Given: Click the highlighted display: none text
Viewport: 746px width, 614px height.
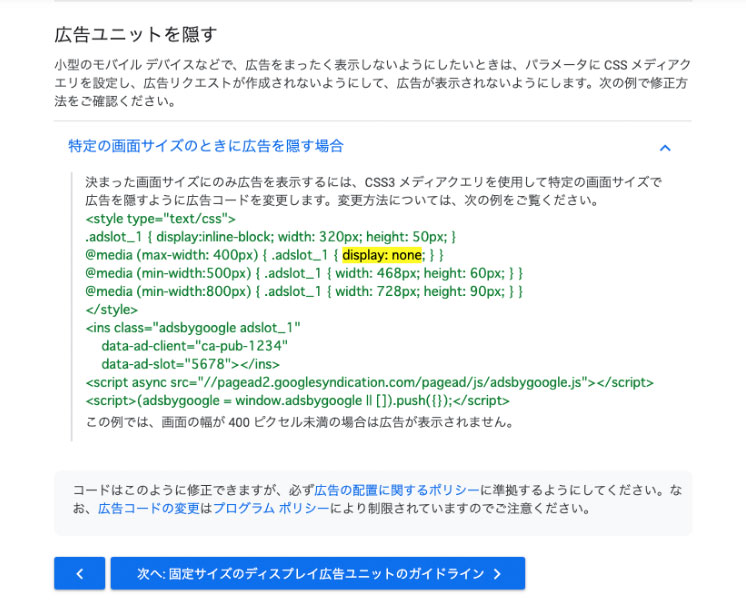Looking at the screenshot, I should (382, 255).
